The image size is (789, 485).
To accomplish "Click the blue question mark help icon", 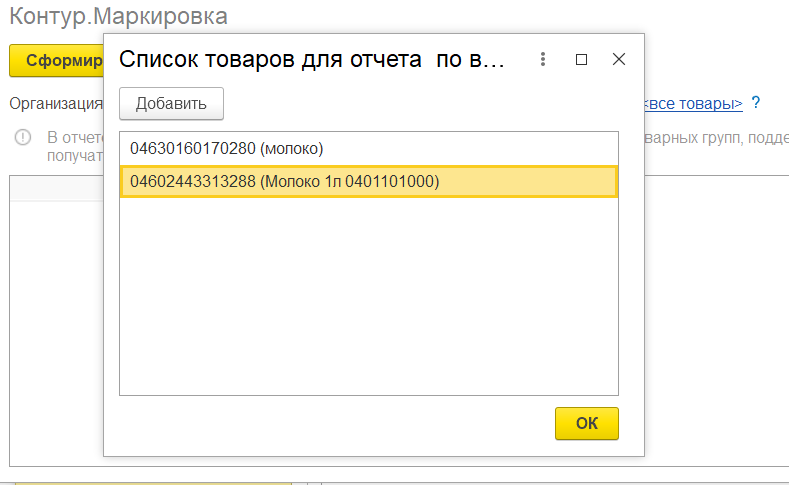I will (756, 103).
